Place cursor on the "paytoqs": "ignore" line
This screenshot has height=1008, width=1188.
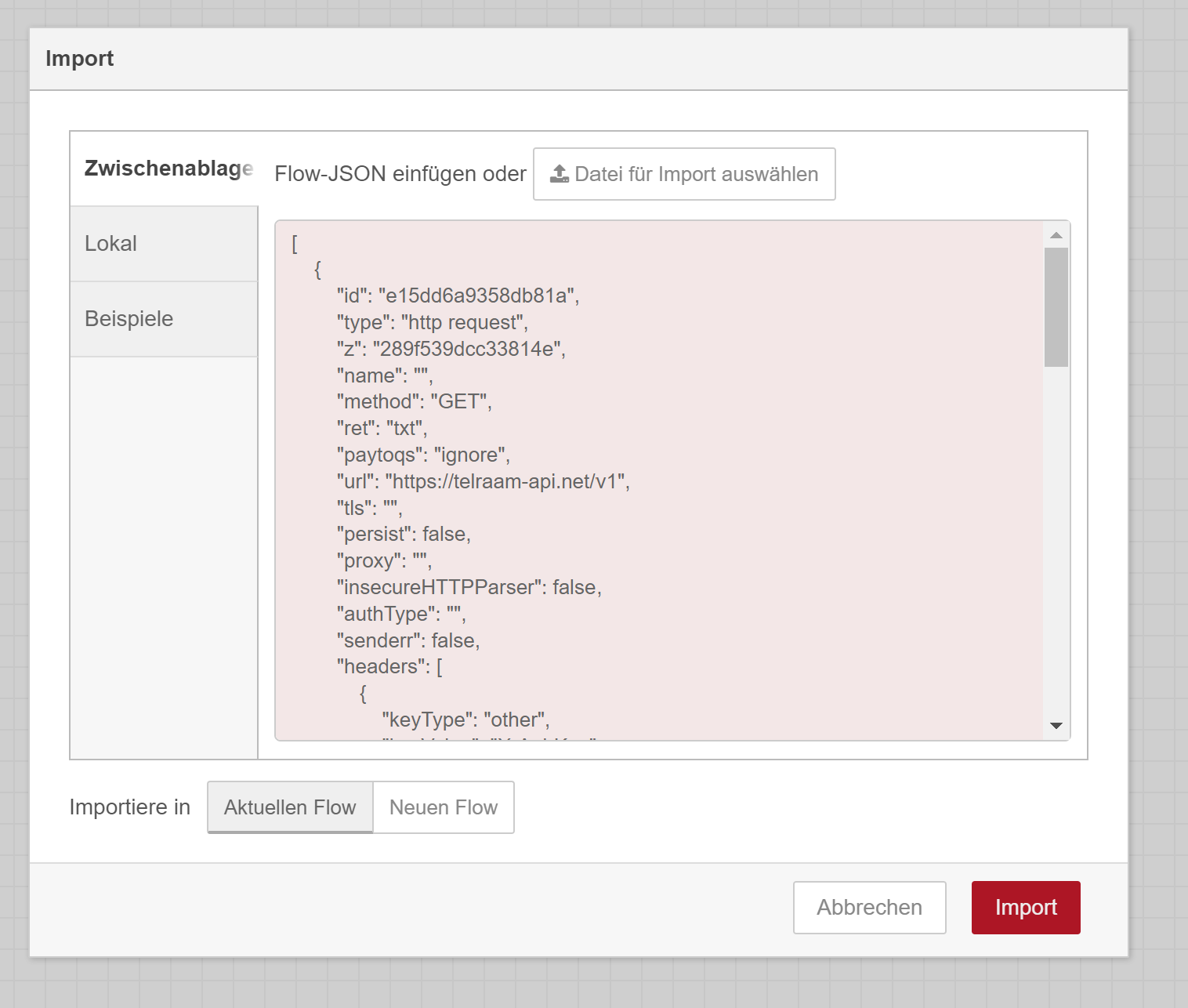click(423, 455)
